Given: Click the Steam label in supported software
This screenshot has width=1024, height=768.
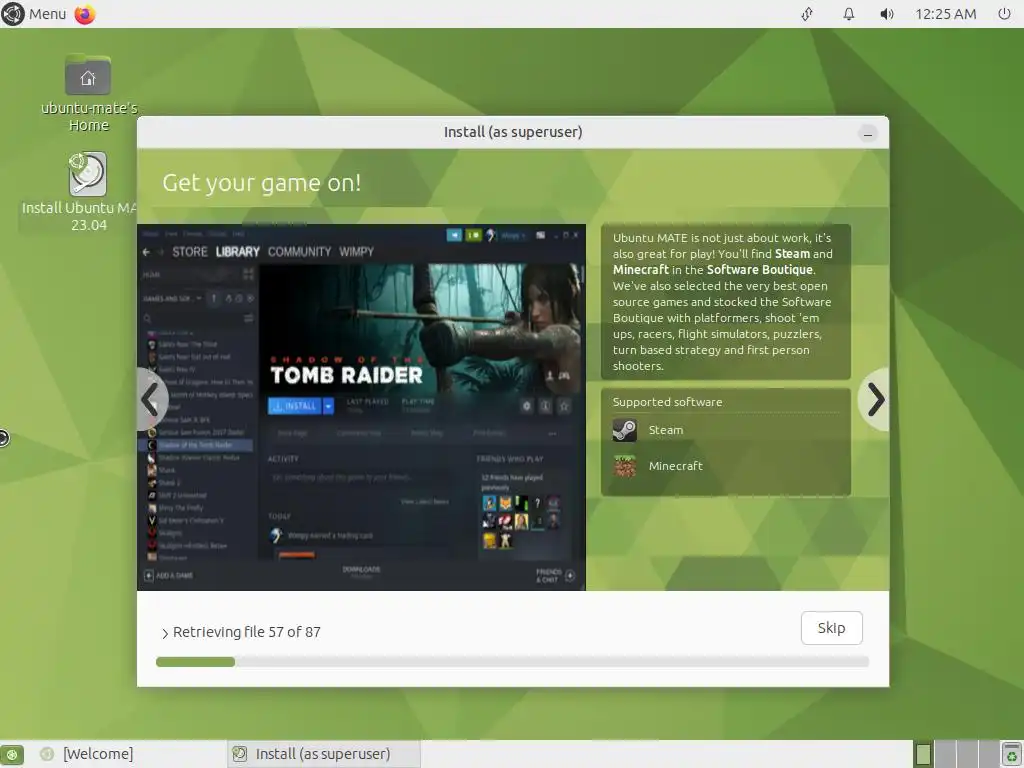Looking at the screenshot, I should 665,430.
